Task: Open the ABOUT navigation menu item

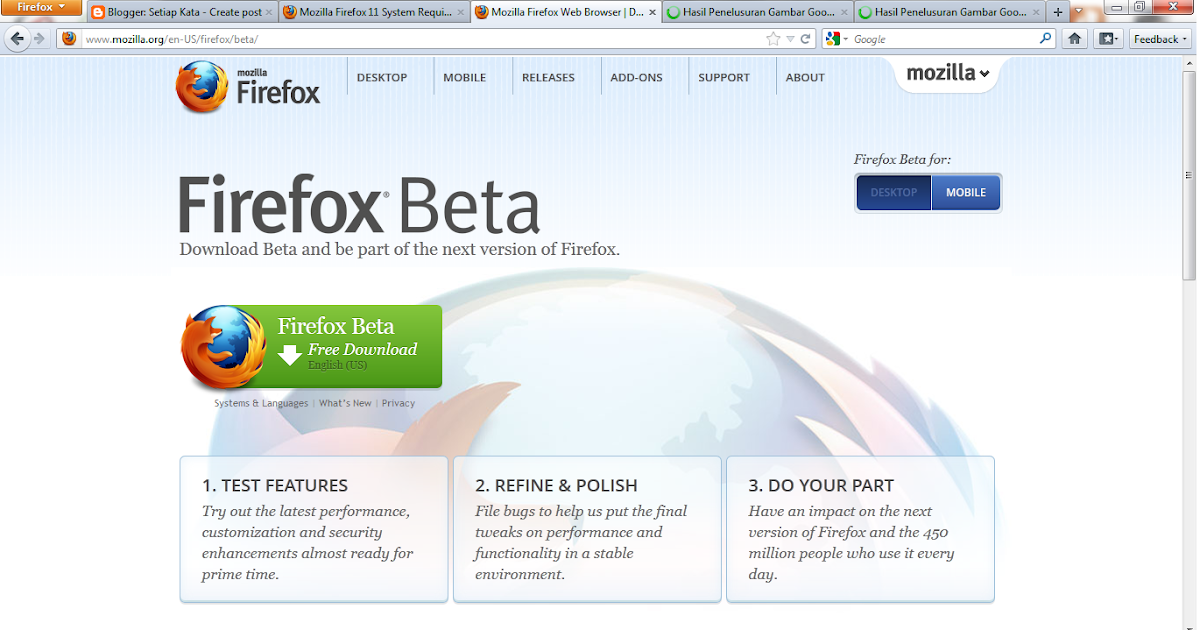Action: pyautogui.click(x=805, y=77)
